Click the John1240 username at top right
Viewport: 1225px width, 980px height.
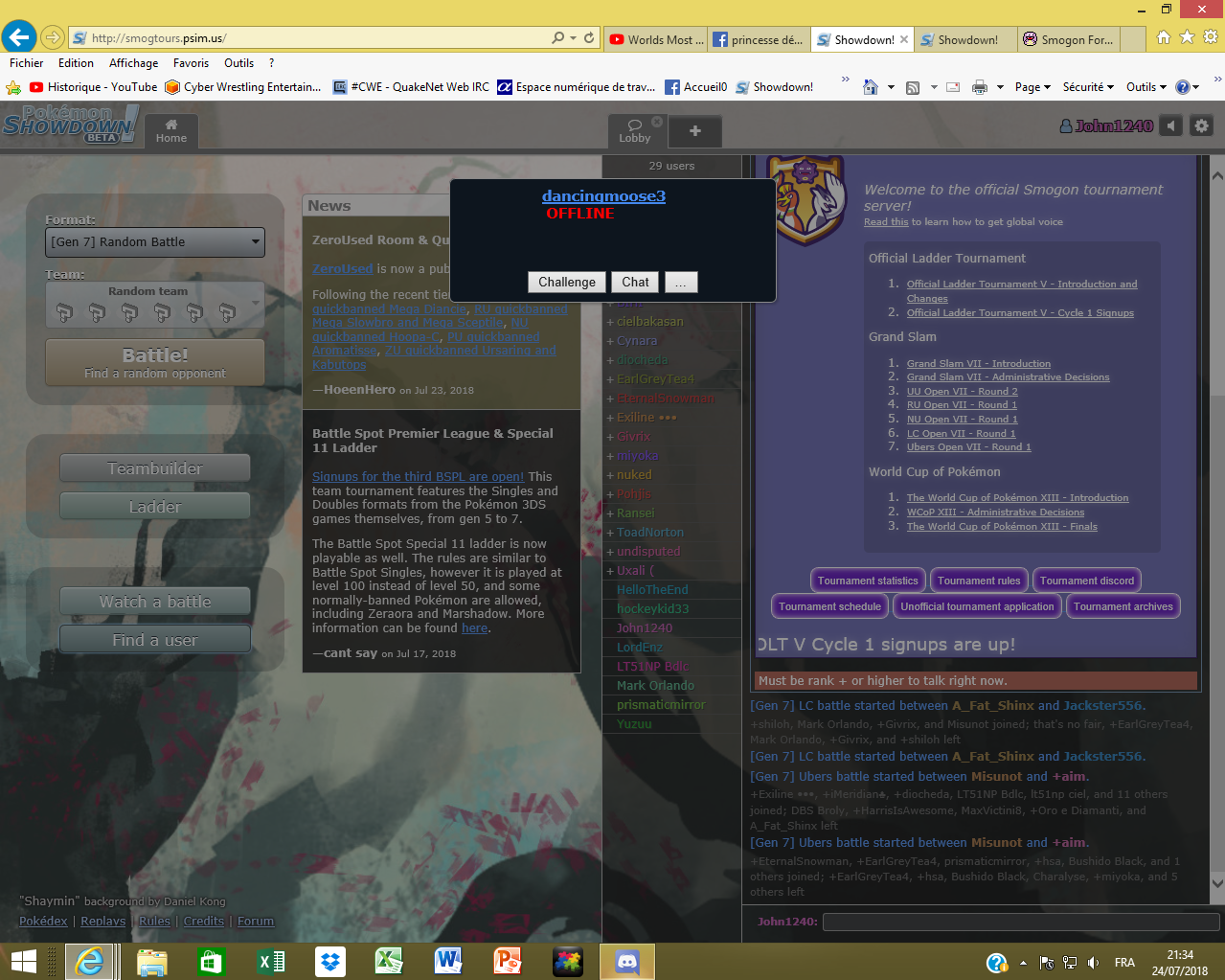(x=1106, y=125)
